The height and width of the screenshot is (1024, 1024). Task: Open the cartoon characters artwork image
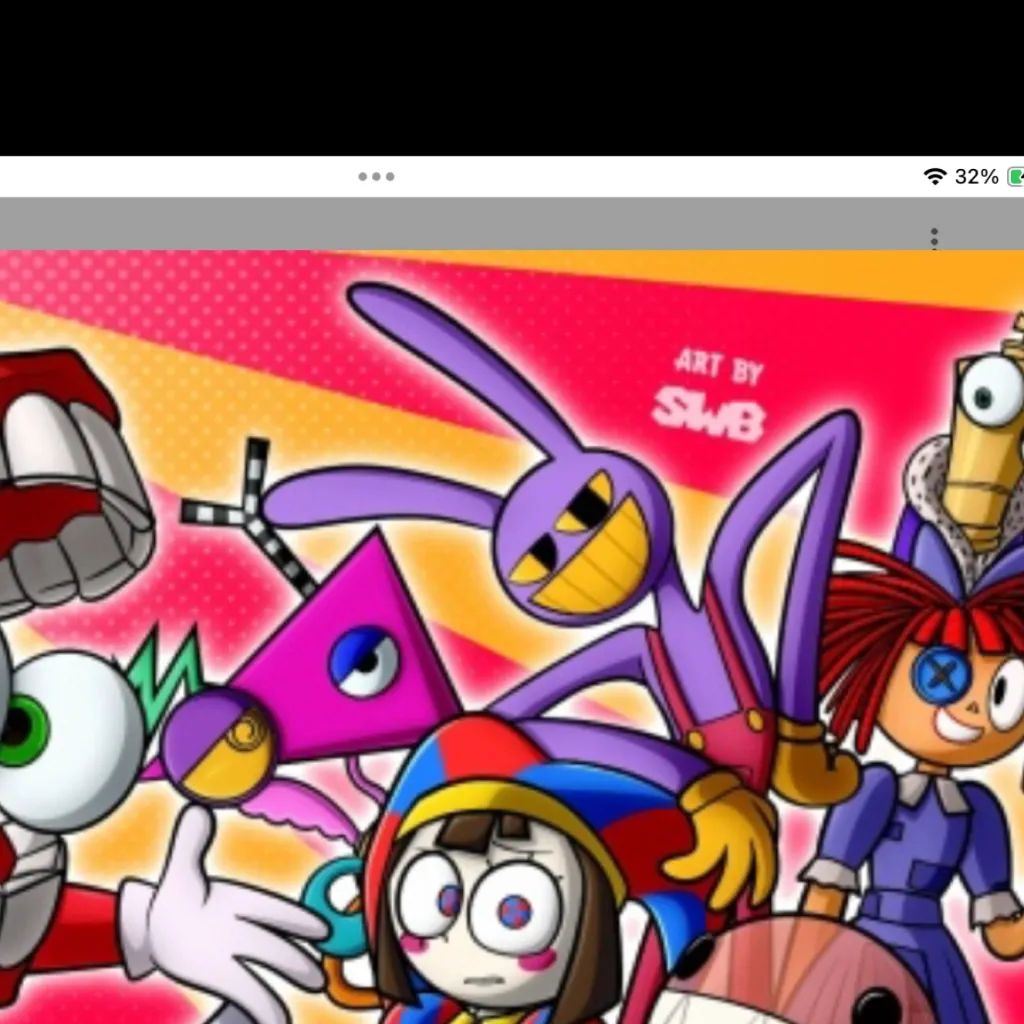[512, 637]
